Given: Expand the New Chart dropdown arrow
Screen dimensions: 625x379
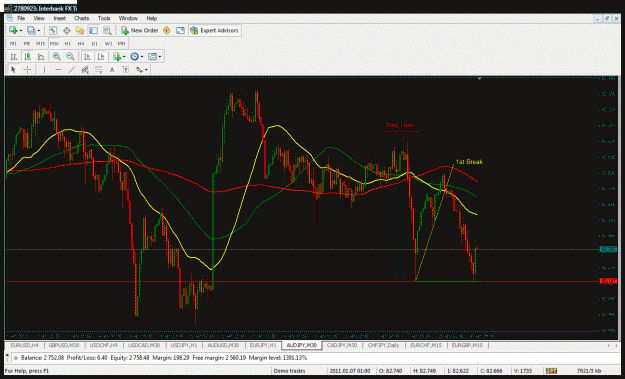Looking at the screenshot, I should tap(21, 30).
